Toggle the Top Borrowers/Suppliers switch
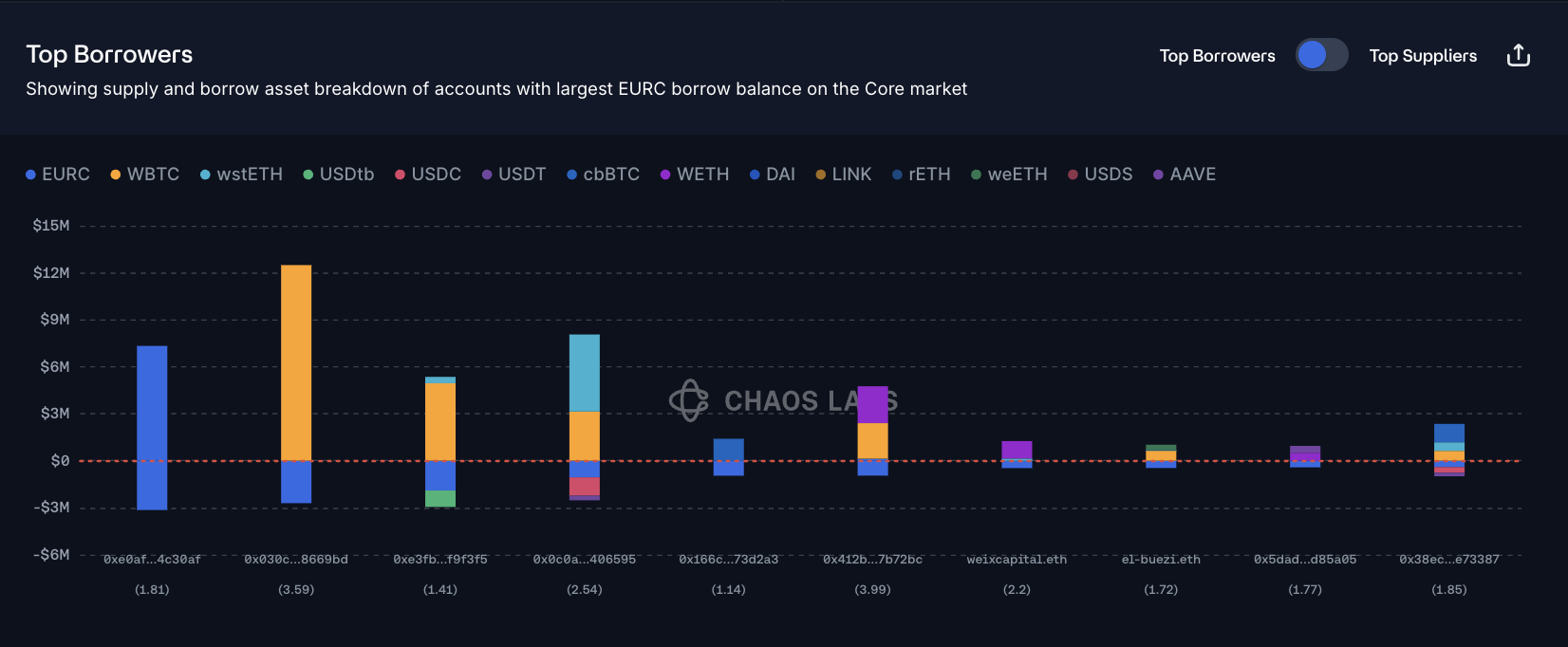 point(1321,55)
